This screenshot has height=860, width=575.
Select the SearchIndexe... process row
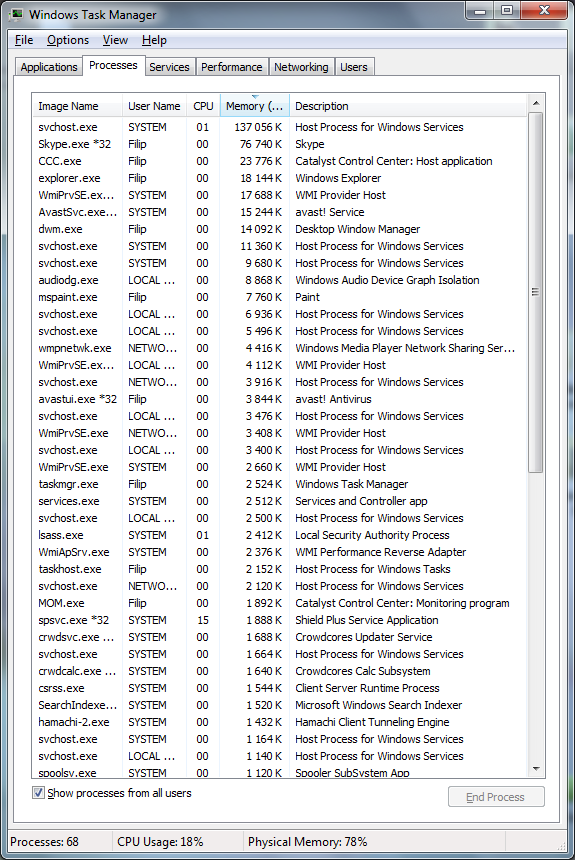(280, 705)
